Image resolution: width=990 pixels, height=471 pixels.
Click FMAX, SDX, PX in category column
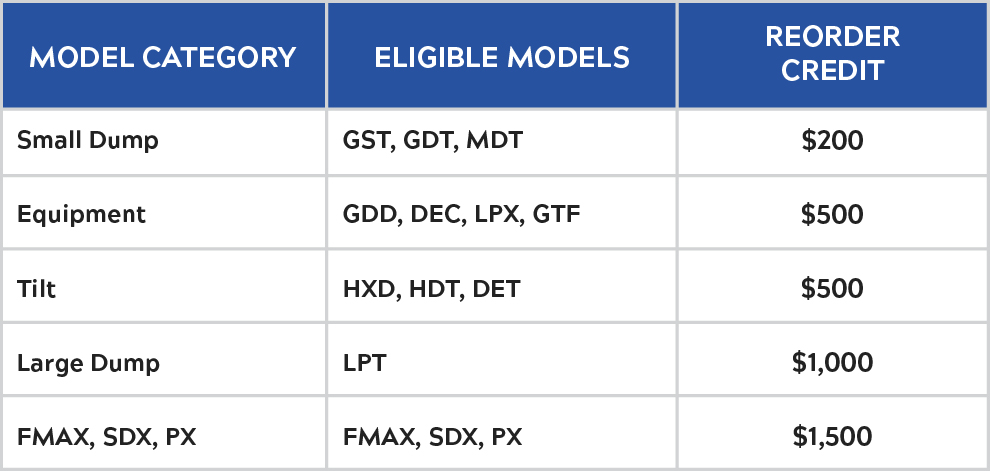106,438
